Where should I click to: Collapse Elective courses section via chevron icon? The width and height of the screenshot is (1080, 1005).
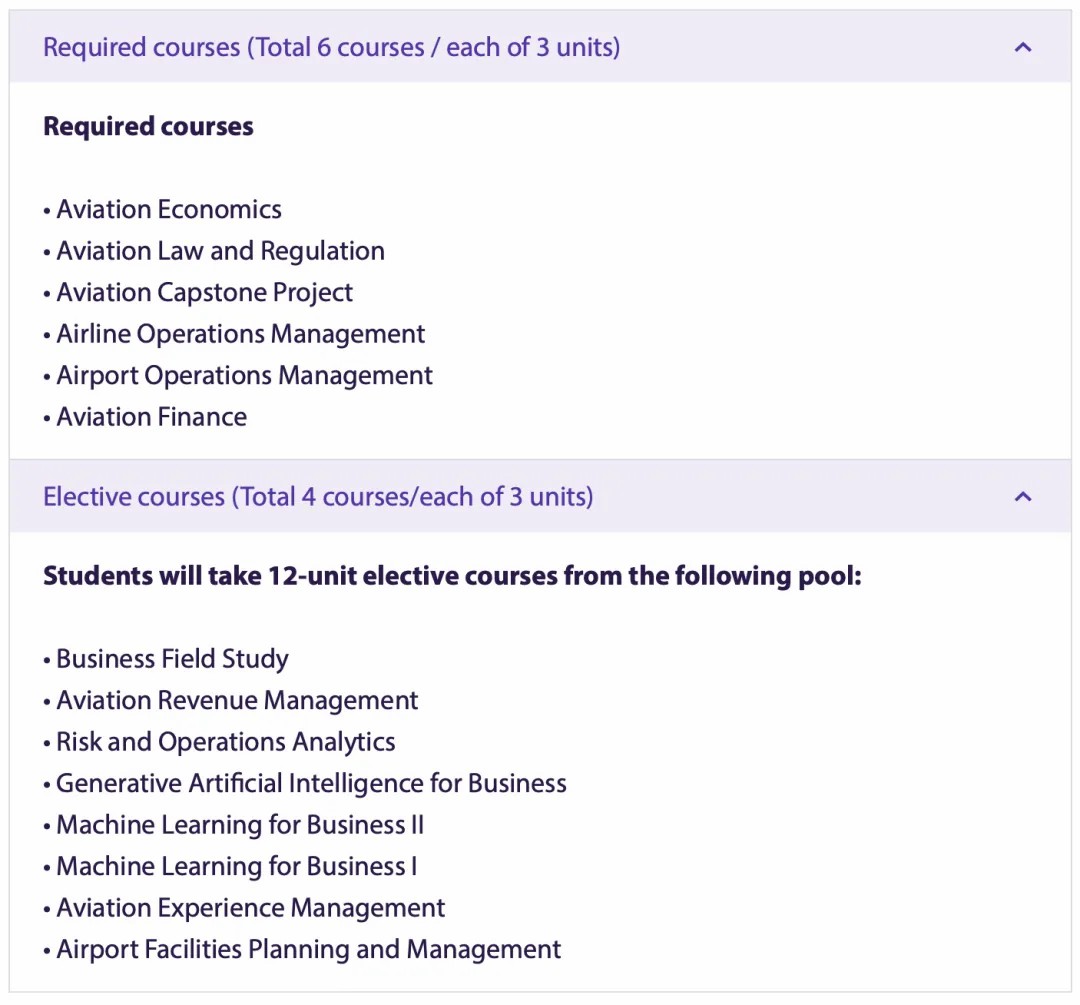pos(1022,497)
